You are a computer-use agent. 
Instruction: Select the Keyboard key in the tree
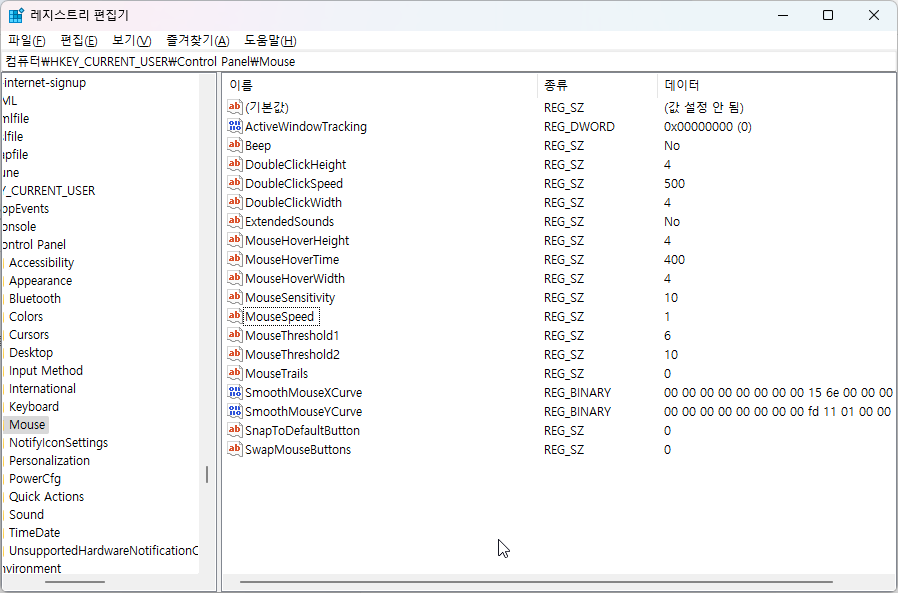[x=33, y=406]
